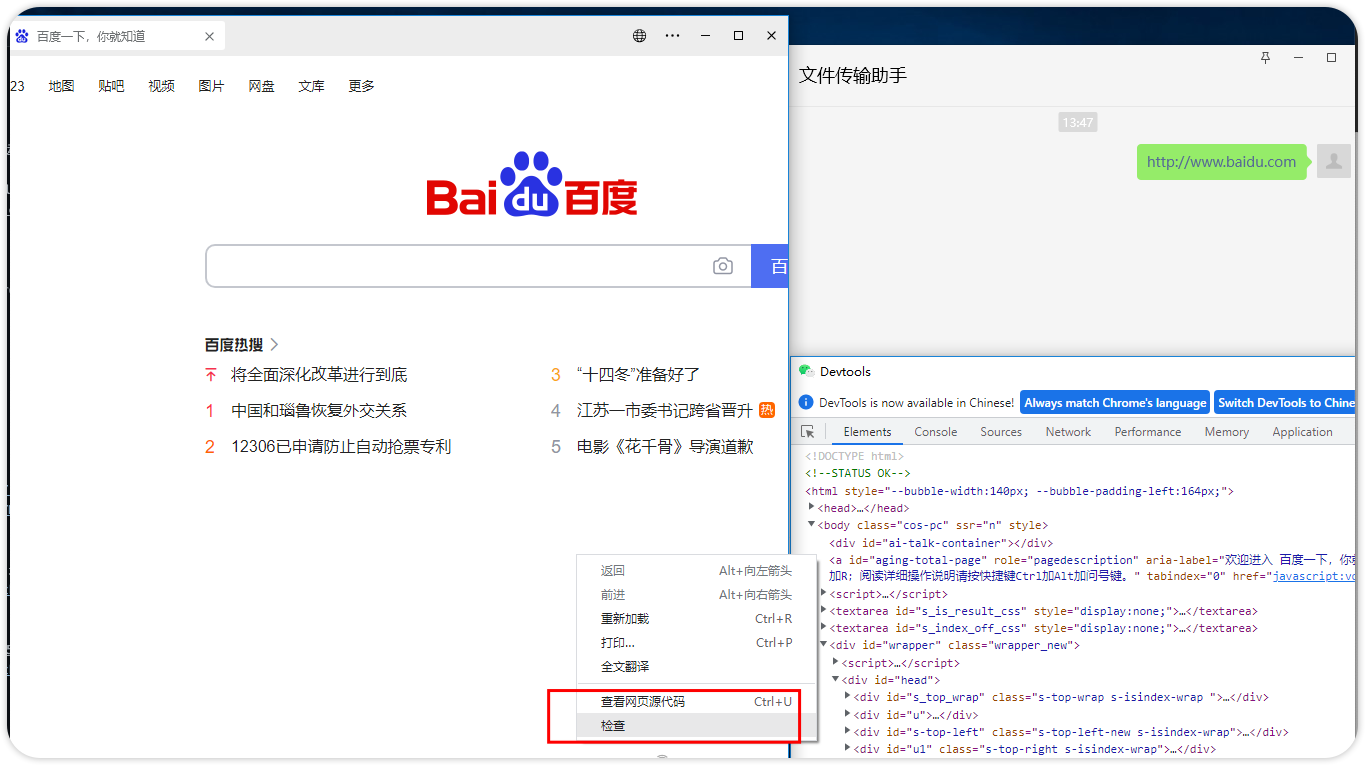This screenshot has height=765, width=1365.
Task: Select 查看网页源代码 from context menu
Action: click(697, 702)
